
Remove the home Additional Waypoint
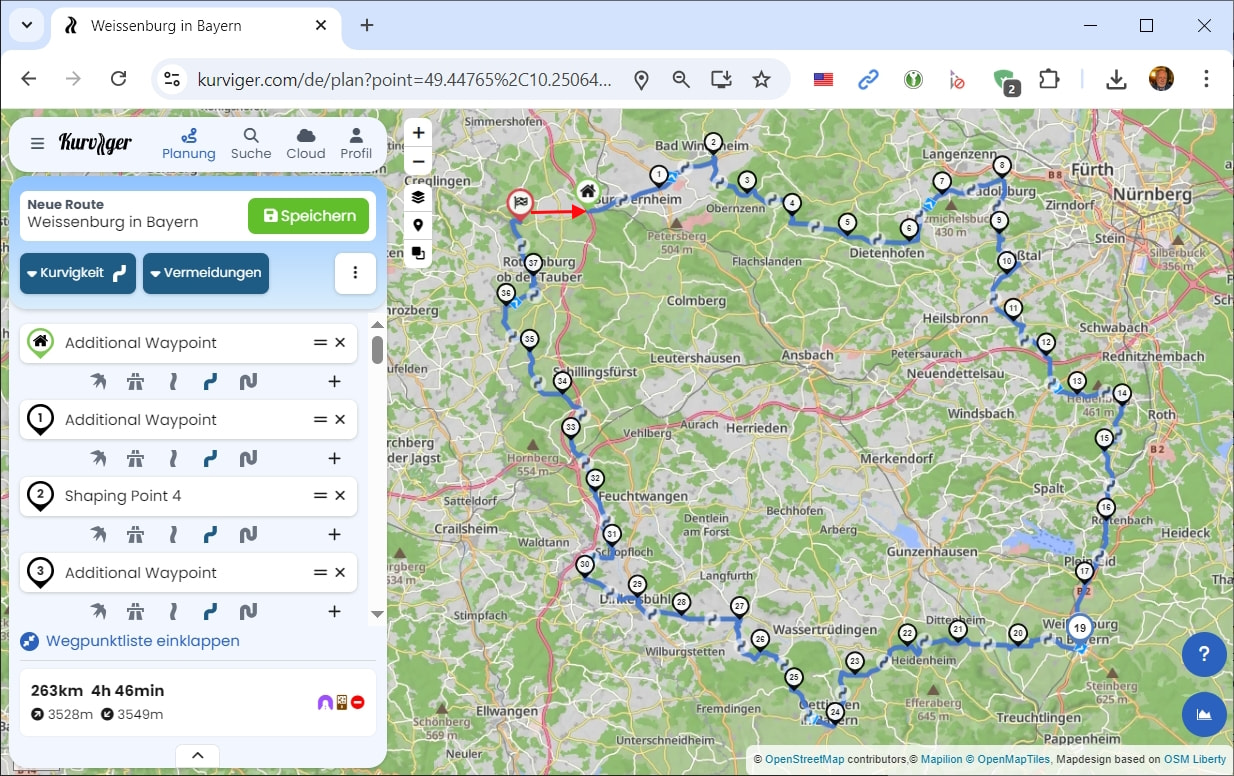click(x=340, y=343)
